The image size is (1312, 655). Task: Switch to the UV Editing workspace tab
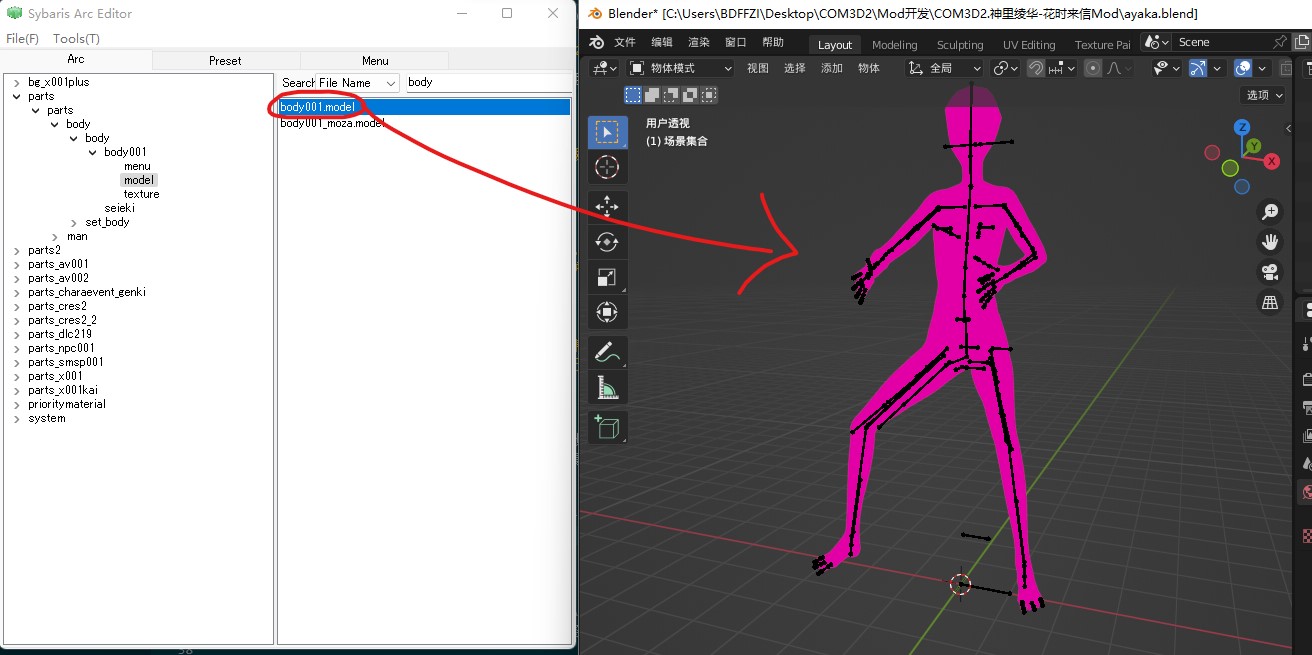(1029, 44)
